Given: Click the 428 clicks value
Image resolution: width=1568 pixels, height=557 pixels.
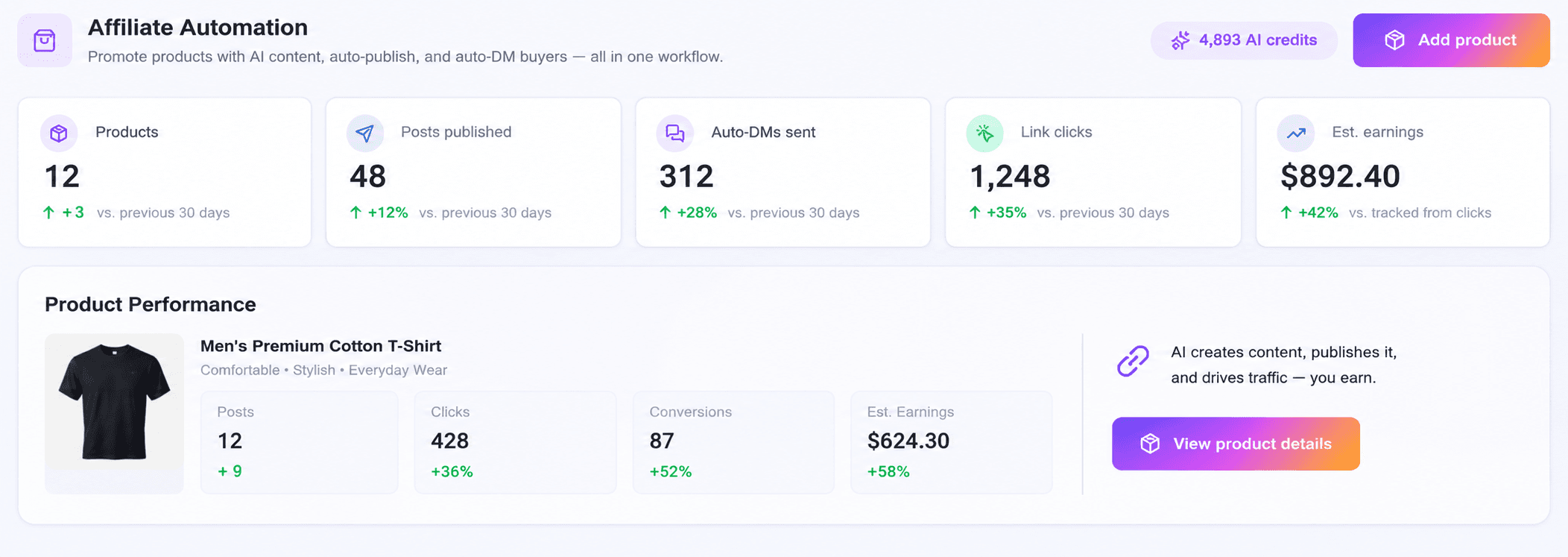Looking at the screenshot, I should (x=450, y=441).
